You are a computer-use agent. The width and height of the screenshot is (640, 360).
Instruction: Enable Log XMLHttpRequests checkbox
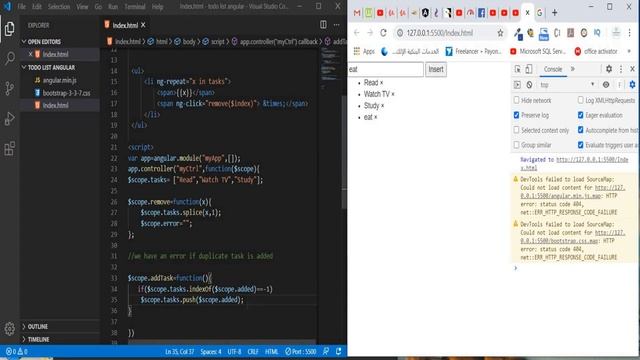pos(580,100)
